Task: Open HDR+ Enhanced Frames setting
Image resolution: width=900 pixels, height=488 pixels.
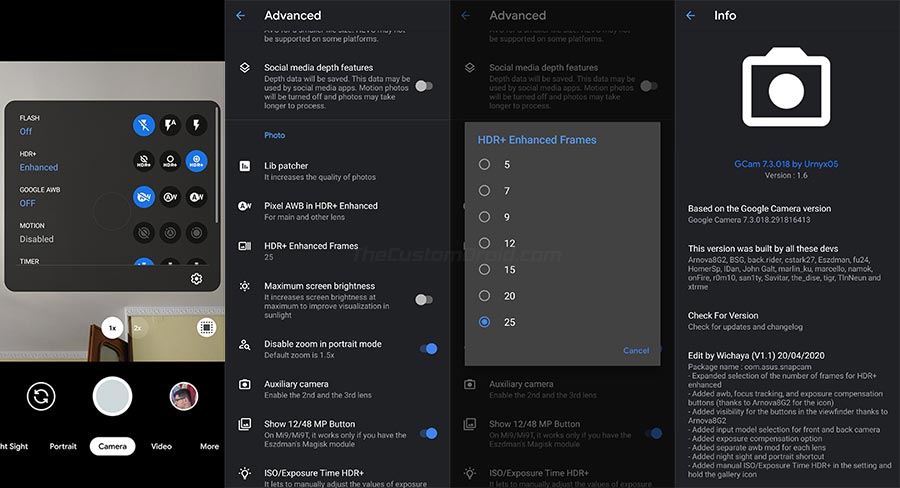Action: coord(338,251)
